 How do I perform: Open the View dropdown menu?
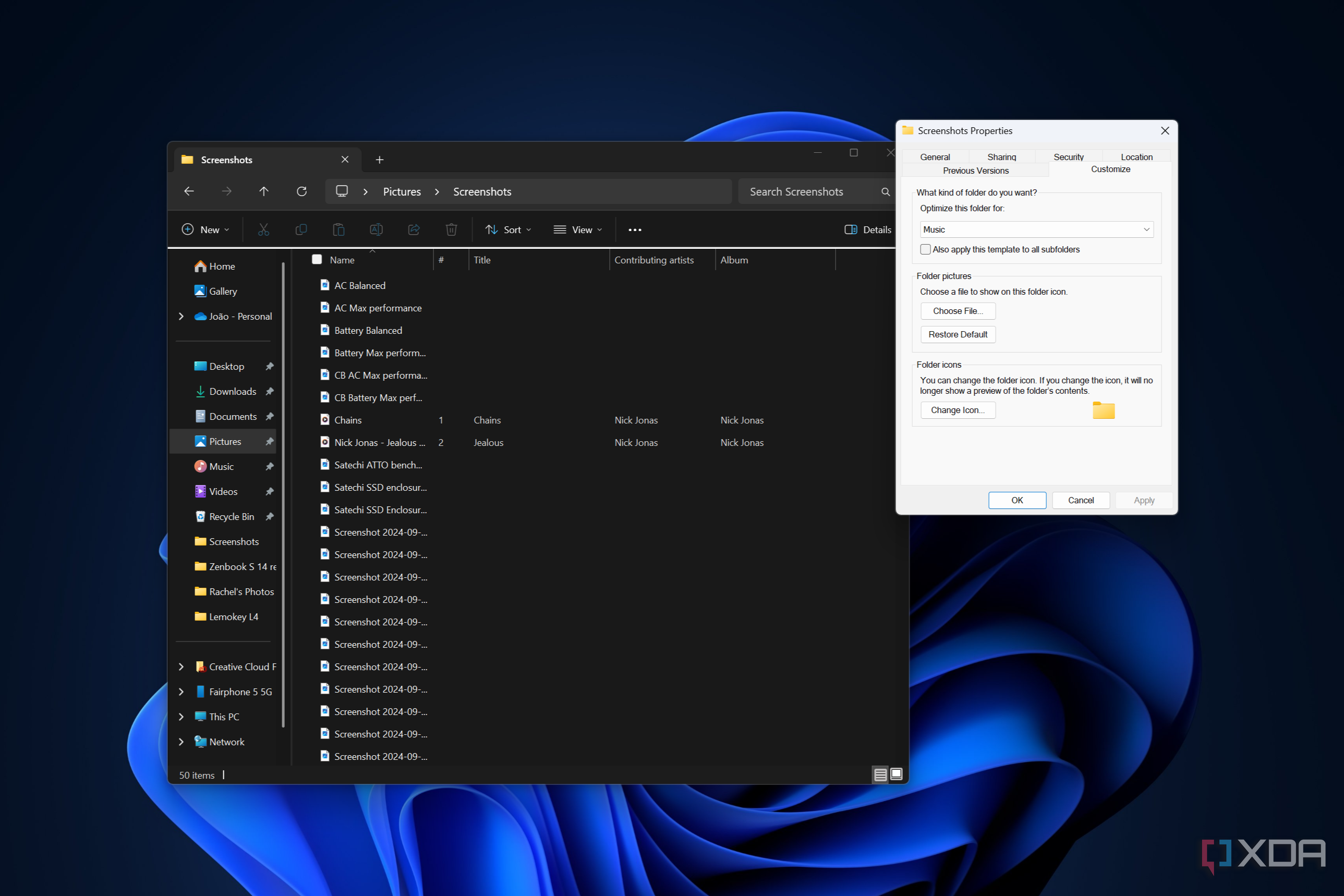point(578,229)
